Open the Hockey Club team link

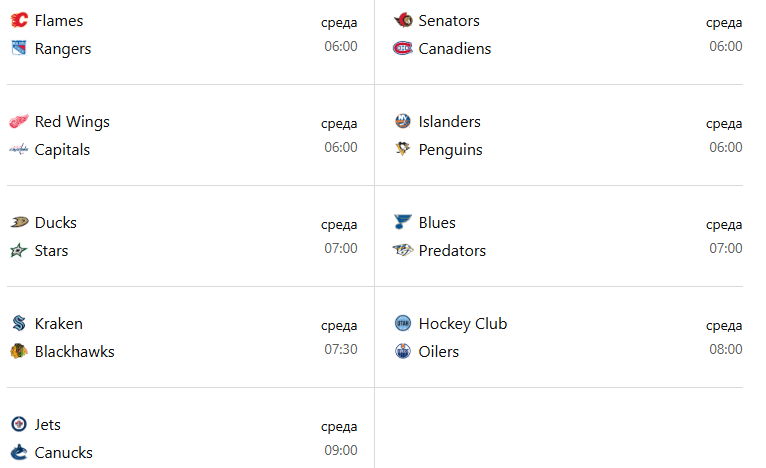click(463, 324)
